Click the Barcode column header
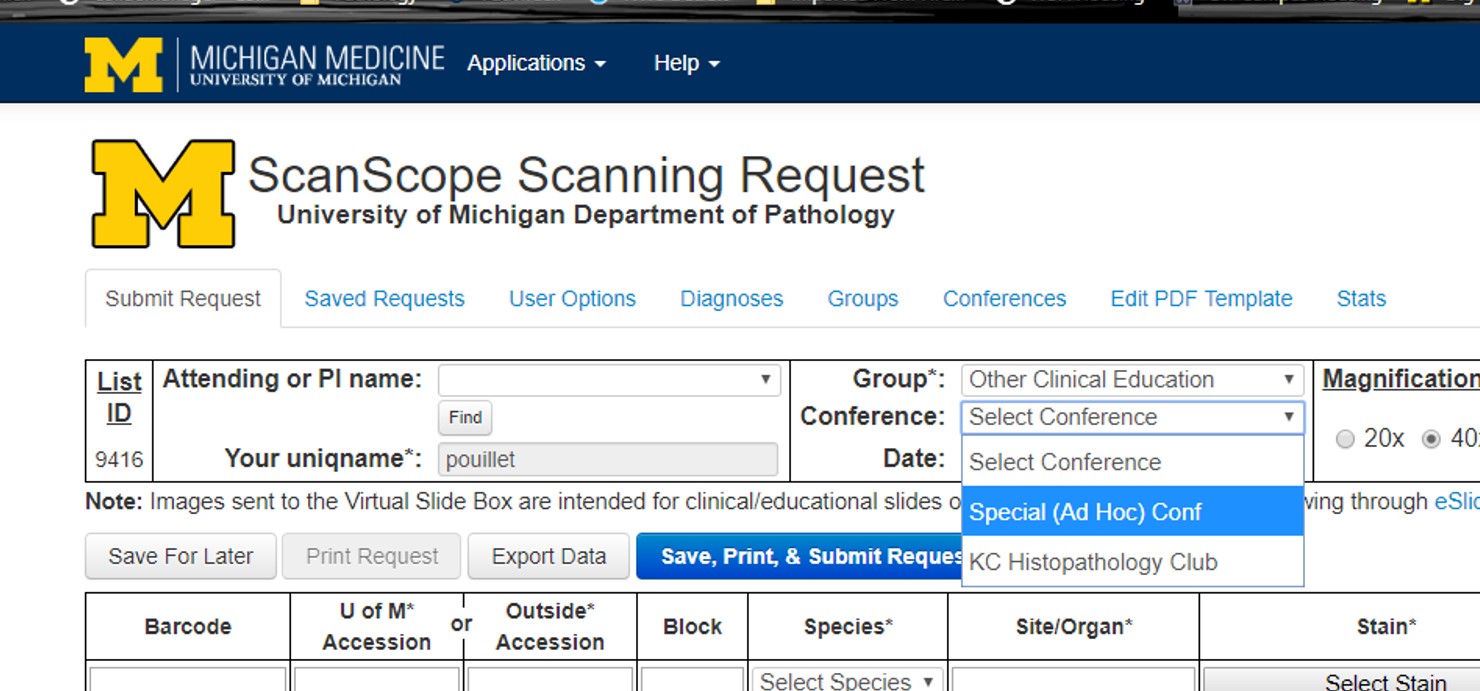 pos(188,627)
